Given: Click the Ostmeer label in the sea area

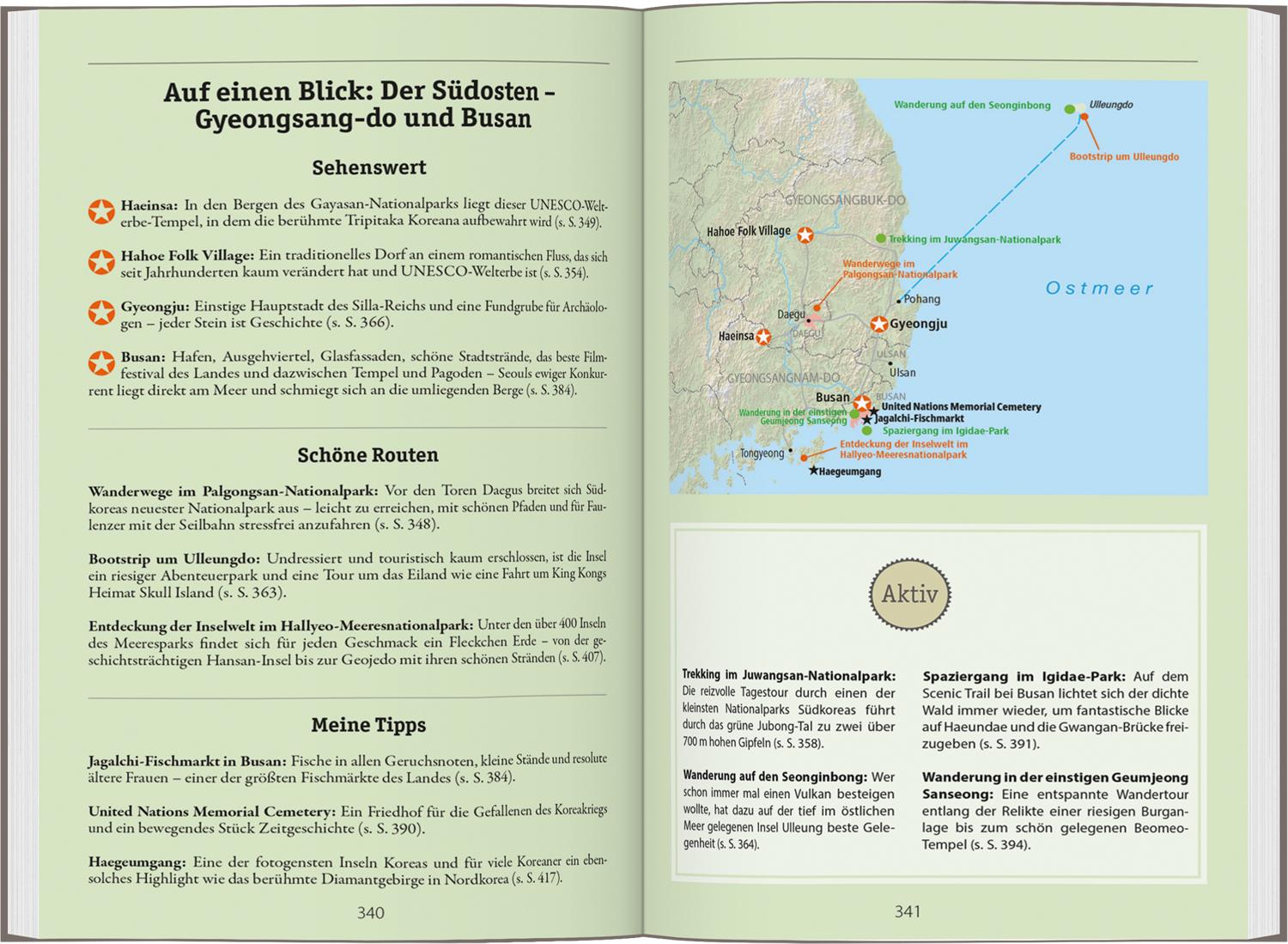Looking at the screenshot, I should [1099, 289].
